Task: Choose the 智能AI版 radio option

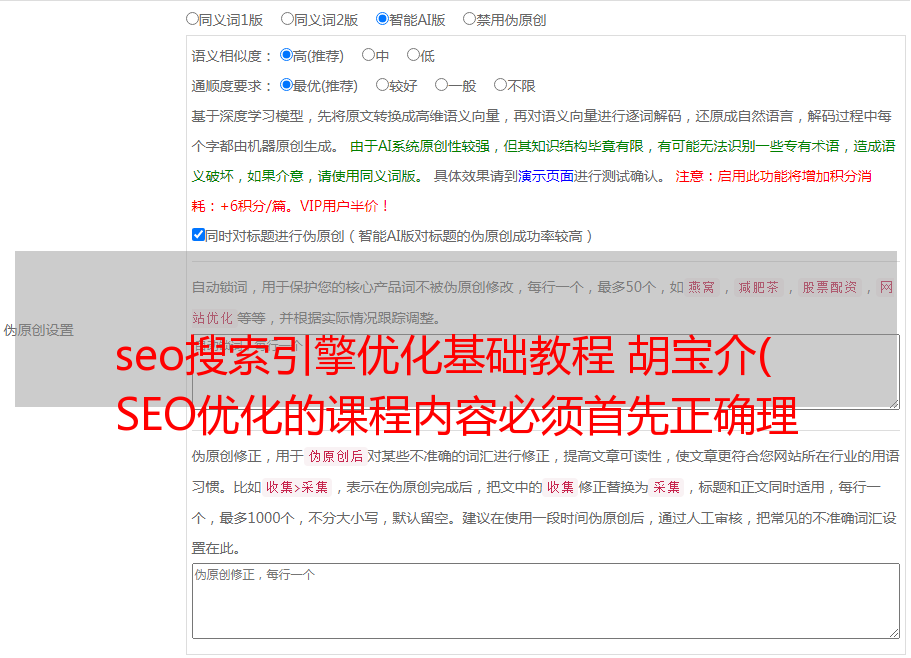Action: tap(382, 19)
